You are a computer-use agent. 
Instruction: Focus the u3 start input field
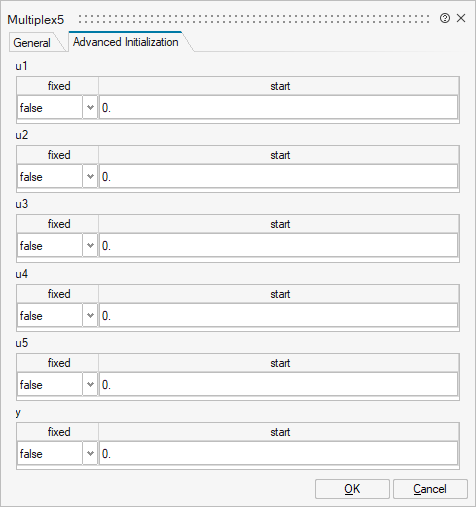279,246
